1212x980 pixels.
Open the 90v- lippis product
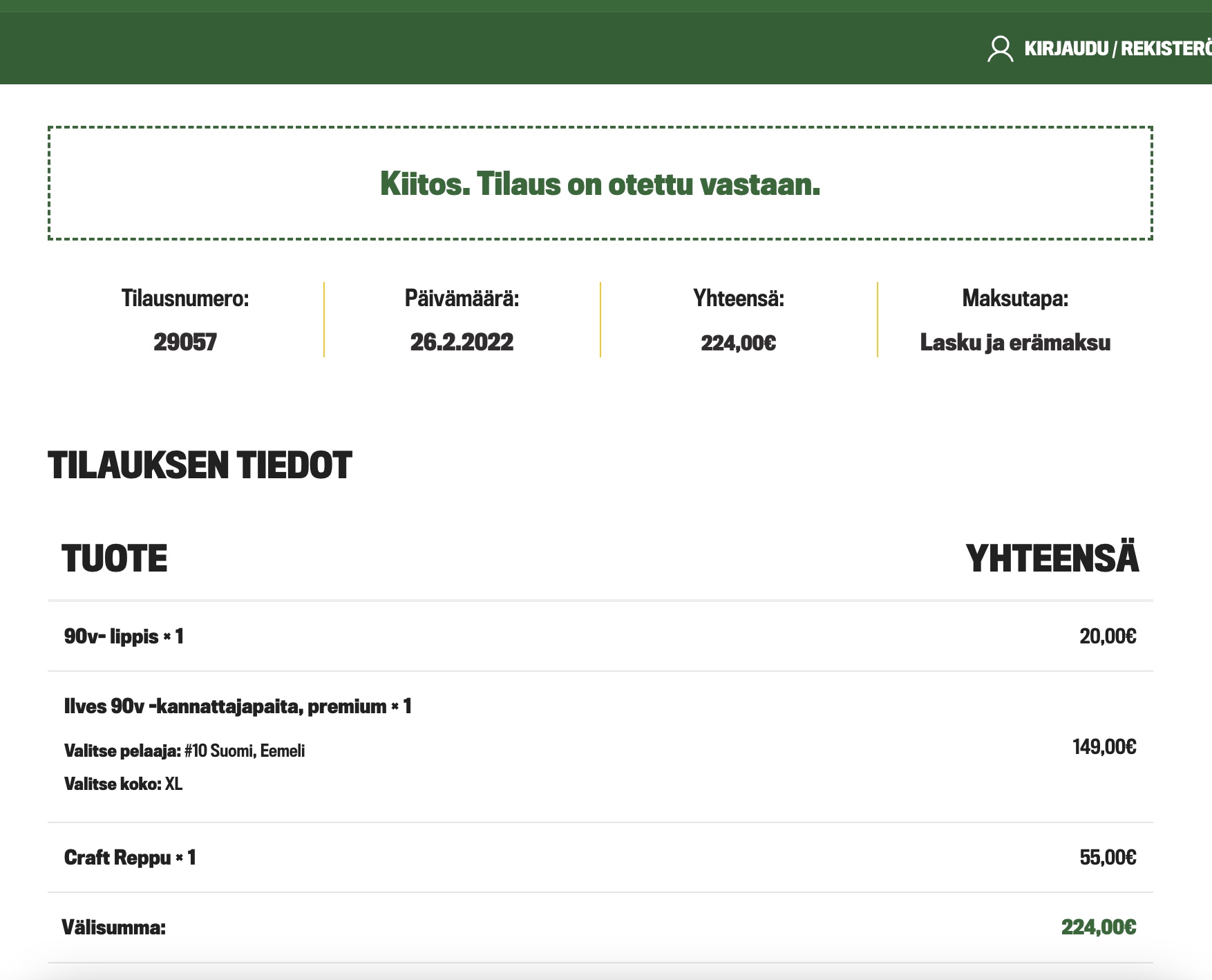coord(111,637)
